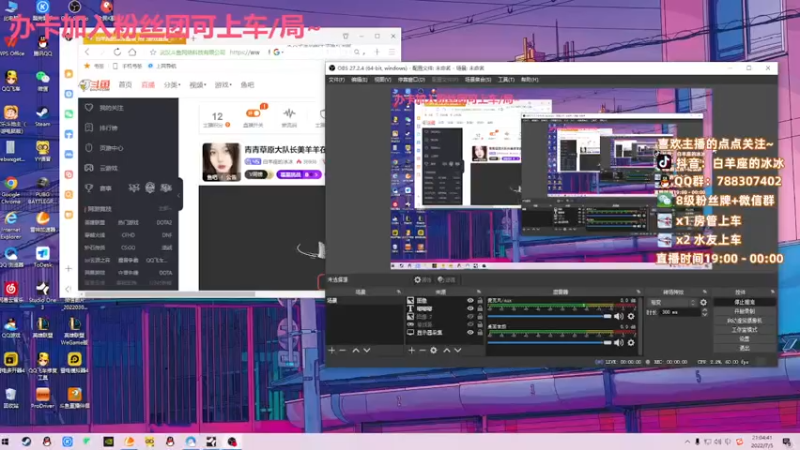Go to browser home page icon
Image resolution: width=800 pixels, height=450 pixels.
click(x=132, y=52)
